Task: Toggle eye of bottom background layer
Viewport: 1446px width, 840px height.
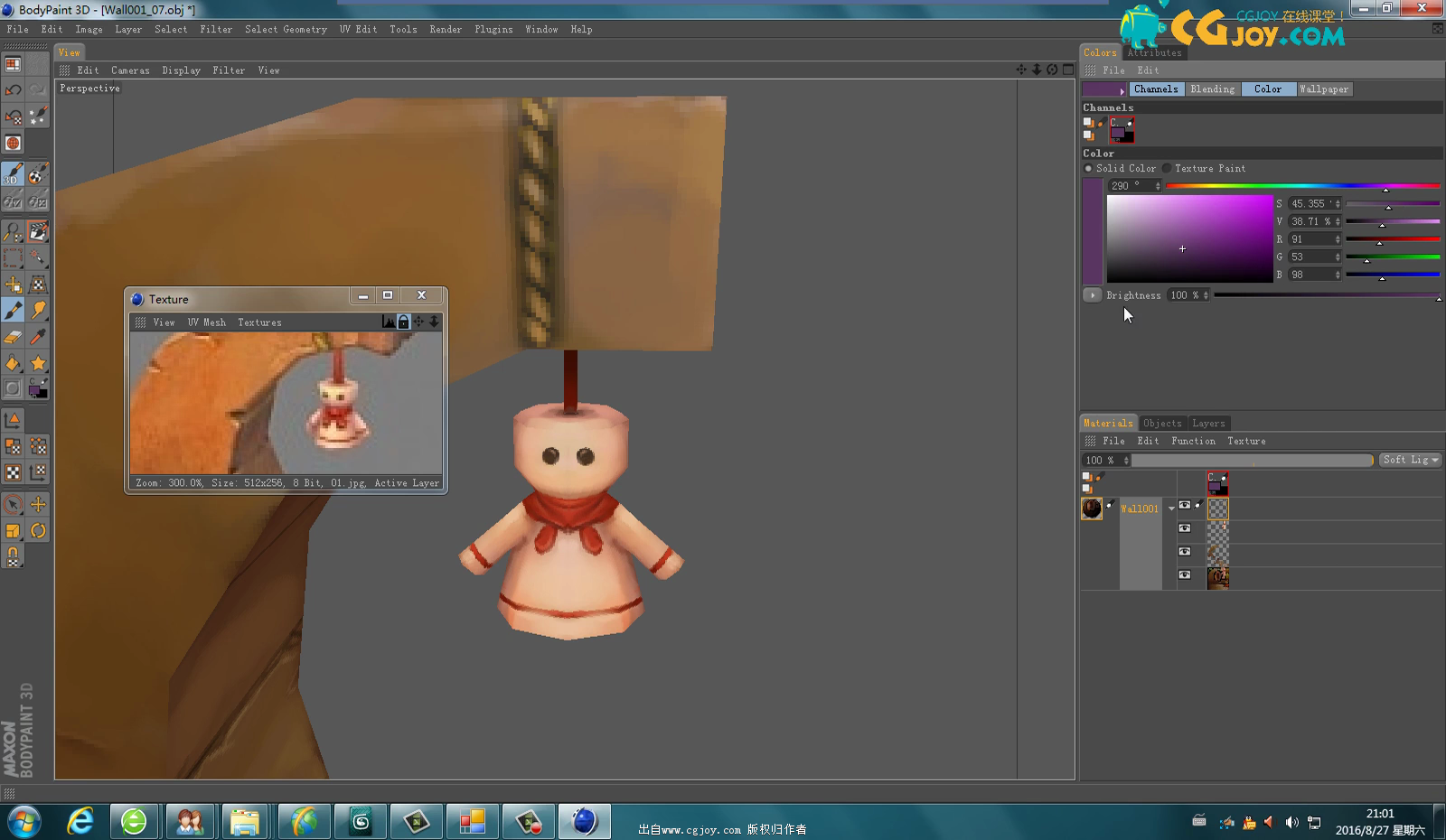Action: 1185,574
